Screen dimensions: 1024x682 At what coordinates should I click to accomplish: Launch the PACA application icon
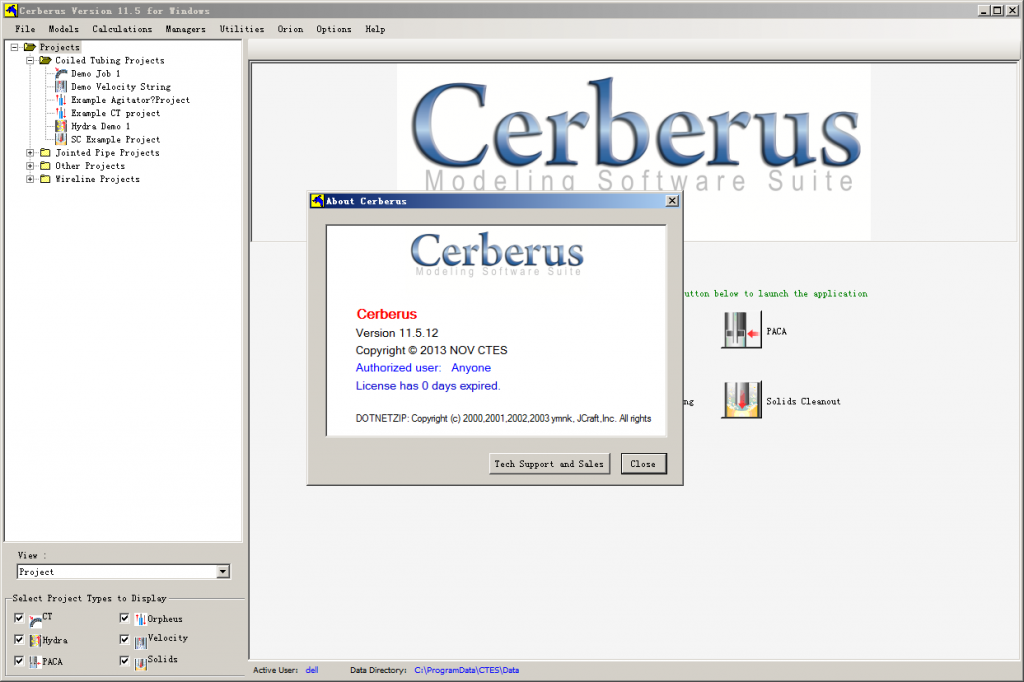[x=741, y=329]
